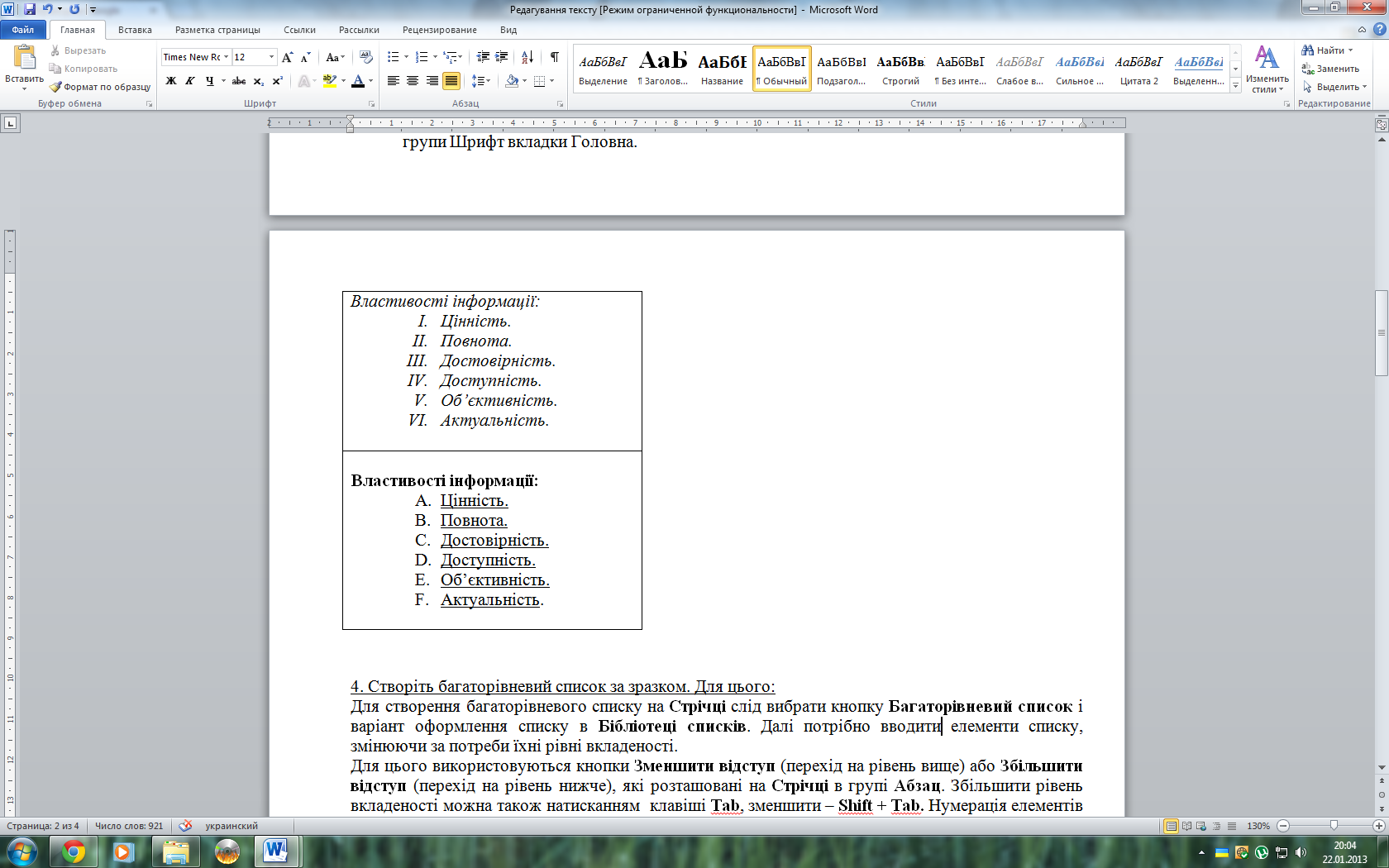Toggle Bold (Ж) formatting
Viewport: 1389px width, 868px height.
click(x=171, y=81)
